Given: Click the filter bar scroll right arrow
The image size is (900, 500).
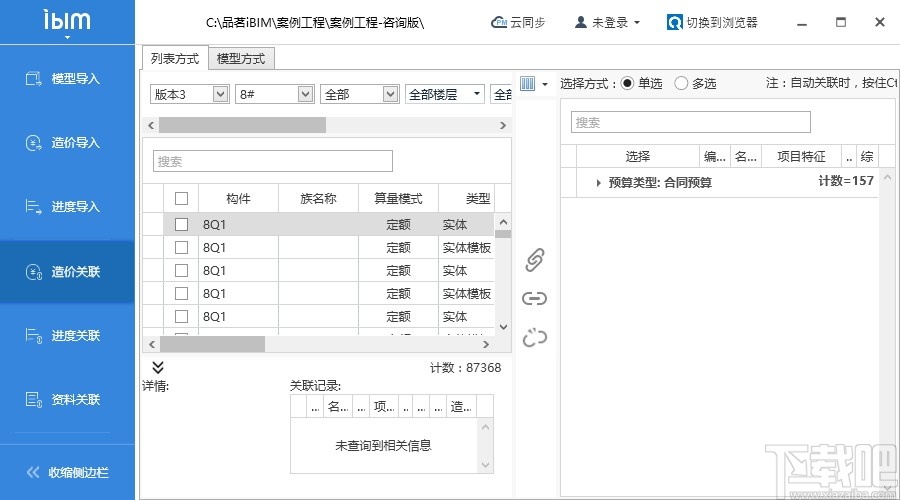Looking at the screenshot, I should pyautogui.click(x=503, y=125).
